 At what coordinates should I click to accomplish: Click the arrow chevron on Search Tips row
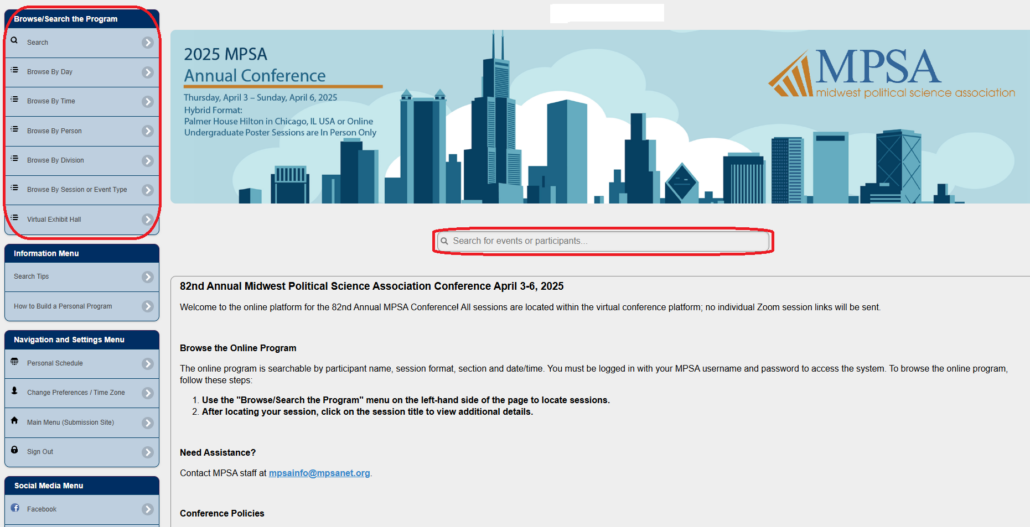[x=148, y=277]
